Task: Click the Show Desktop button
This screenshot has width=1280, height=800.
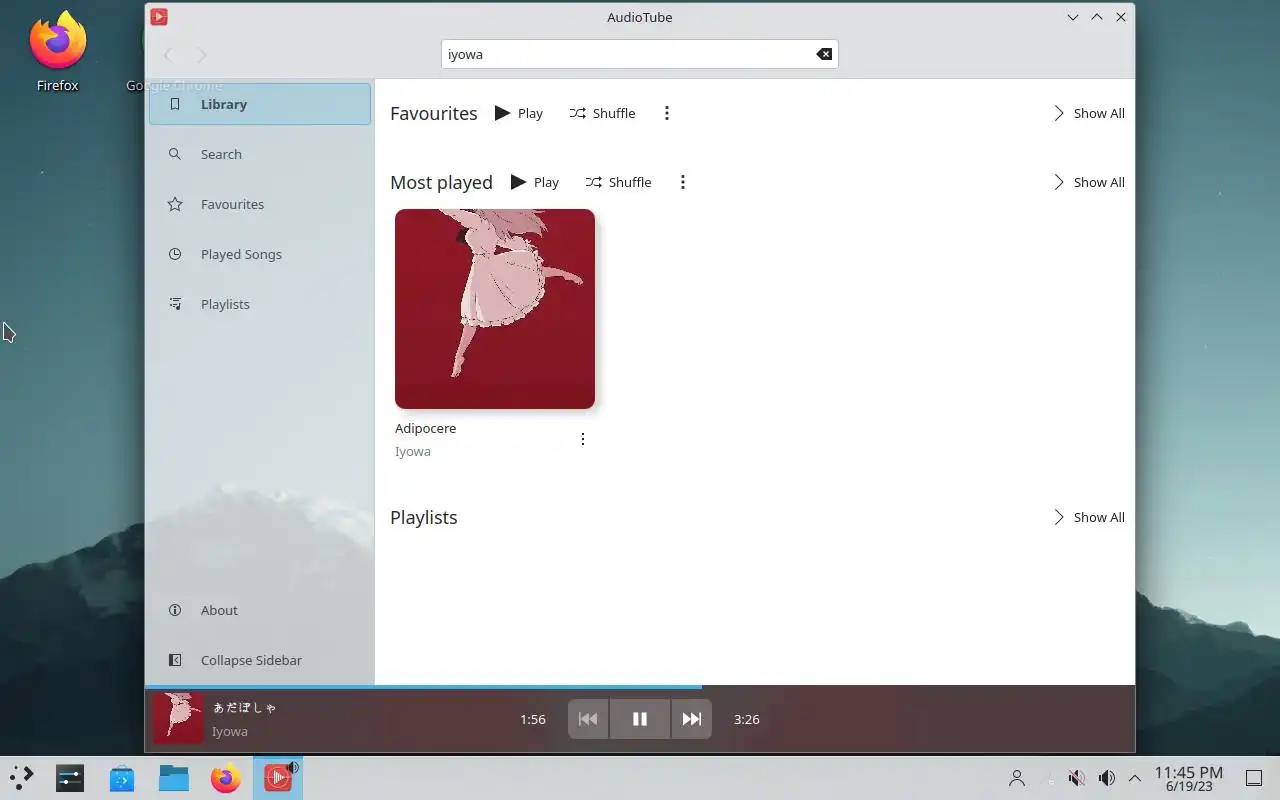Action: pos(1254,778)
